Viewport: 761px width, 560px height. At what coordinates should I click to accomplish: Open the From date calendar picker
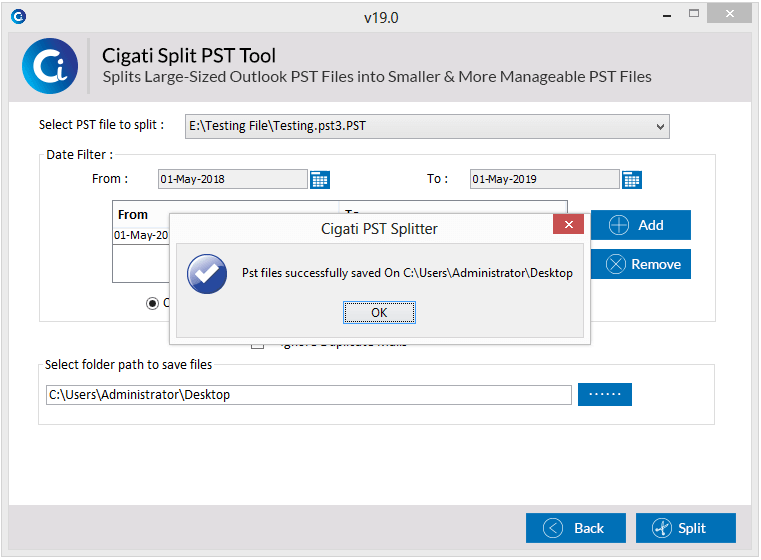pos(320,180)
